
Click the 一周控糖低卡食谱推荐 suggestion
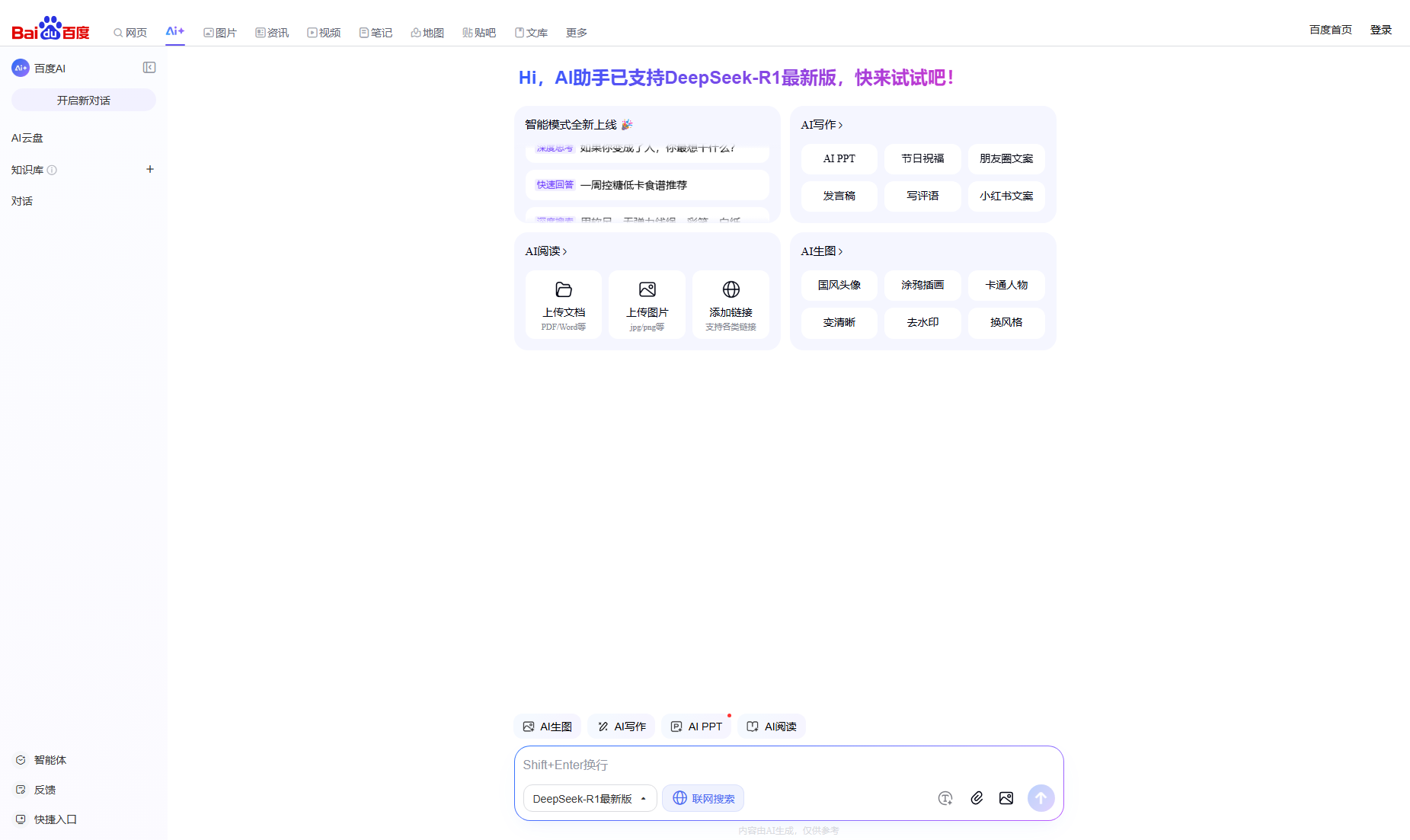[x=647, y=185]
